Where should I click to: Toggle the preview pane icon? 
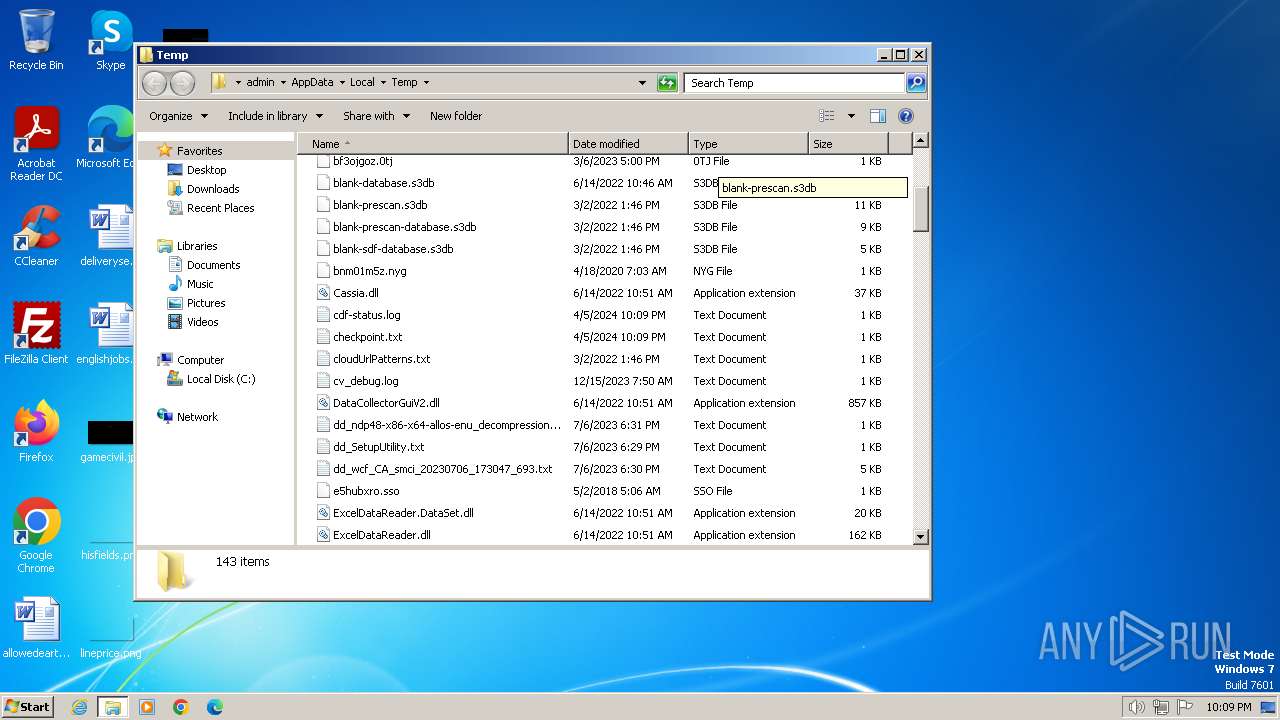(877, 116)
